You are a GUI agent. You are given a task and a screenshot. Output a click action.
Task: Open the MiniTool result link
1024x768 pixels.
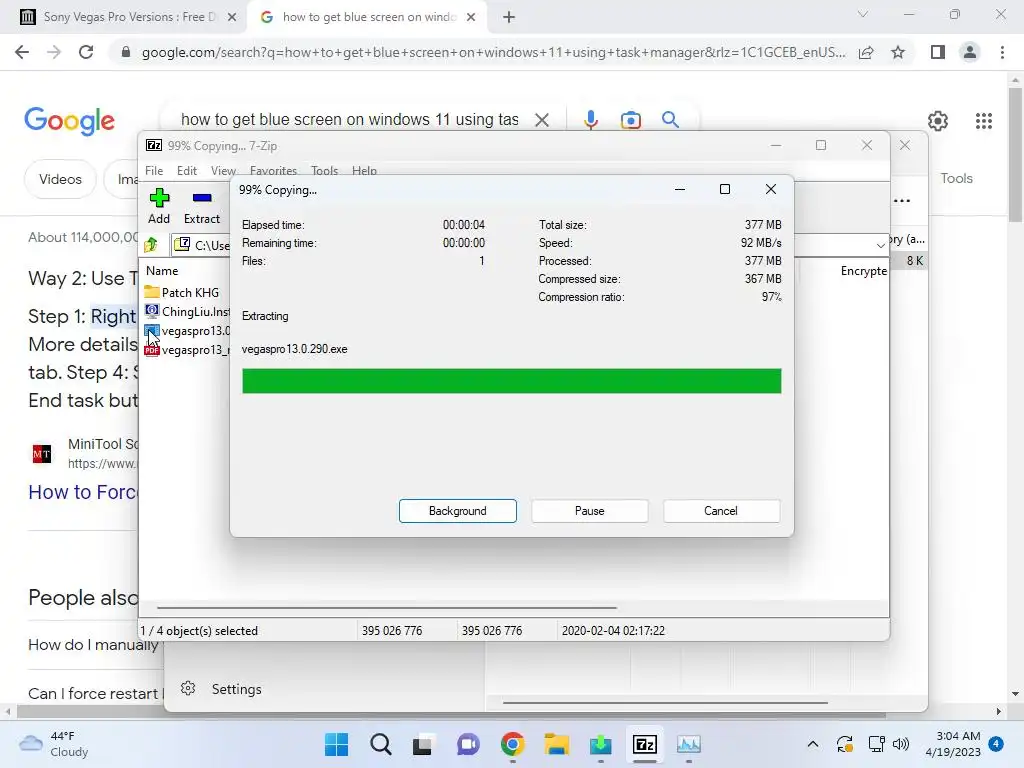83,492
